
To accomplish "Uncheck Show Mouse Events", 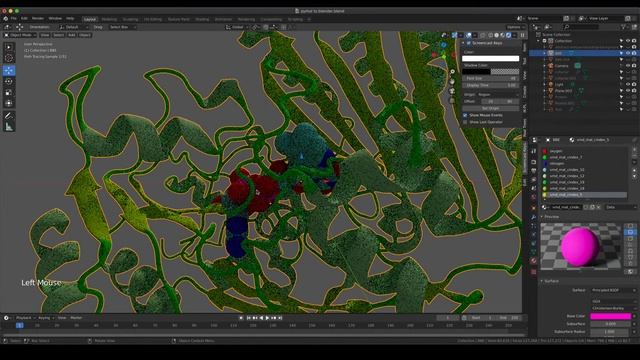I will coord(465,116).
